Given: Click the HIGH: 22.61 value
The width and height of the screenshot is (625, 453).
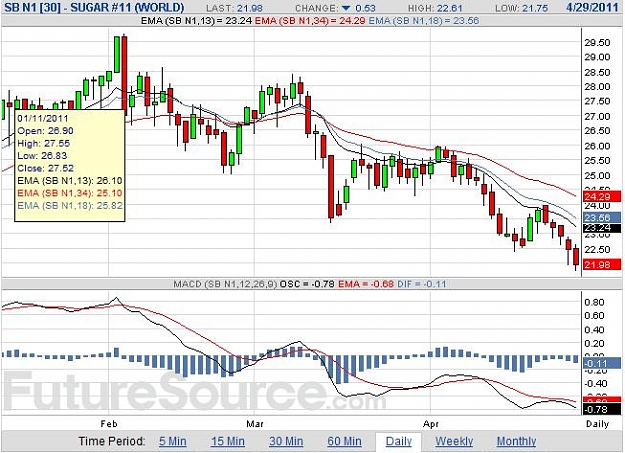Looking at the screenshot, I should tap(434, 8).
